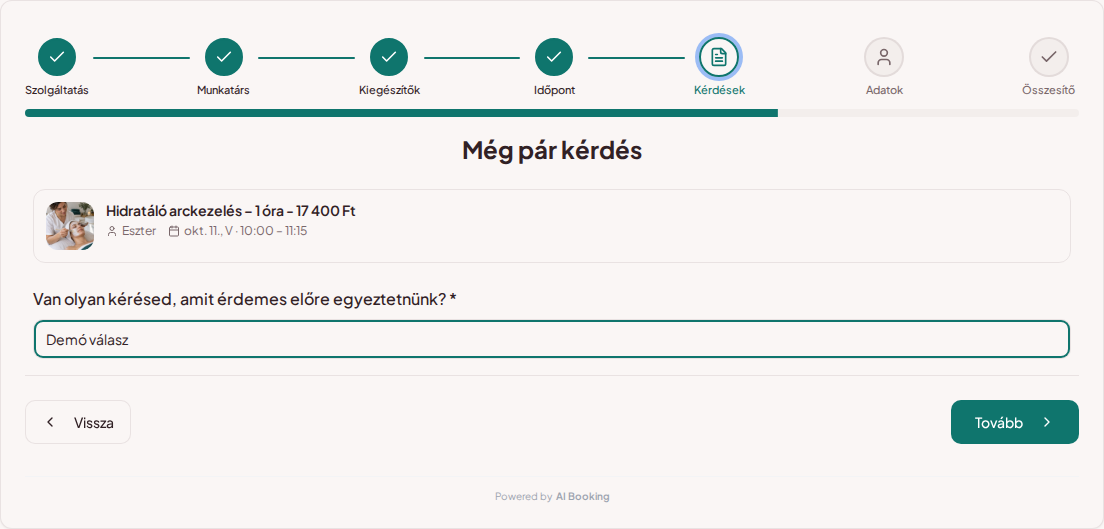The image size is (1104, 529).
Task: Click the calendar icon beside okt. 11.
Action: (174, 231)
